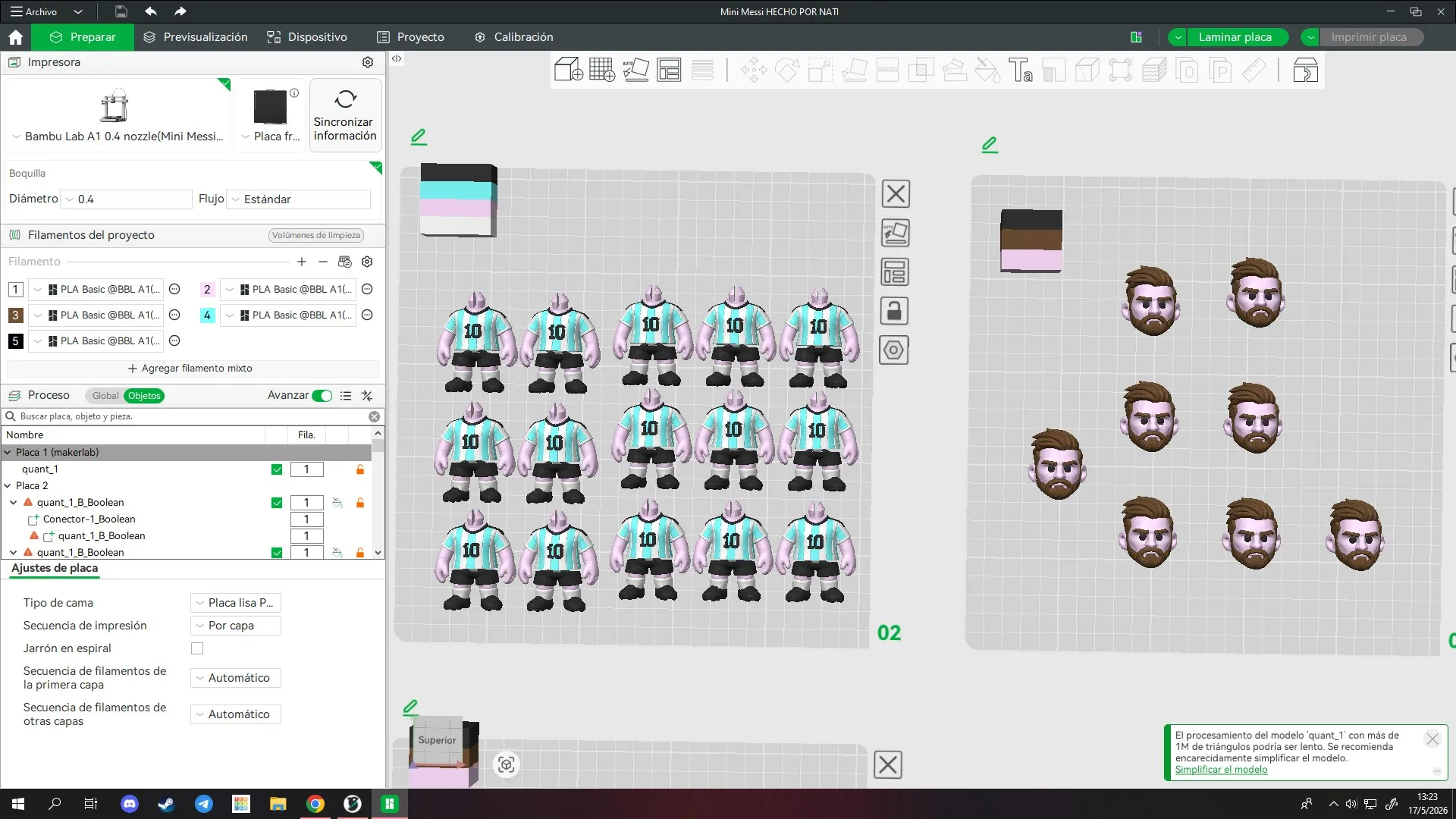Clear the object search field
The width and height of the screenshot is (1456, 819).
click(x=375, y=416)
